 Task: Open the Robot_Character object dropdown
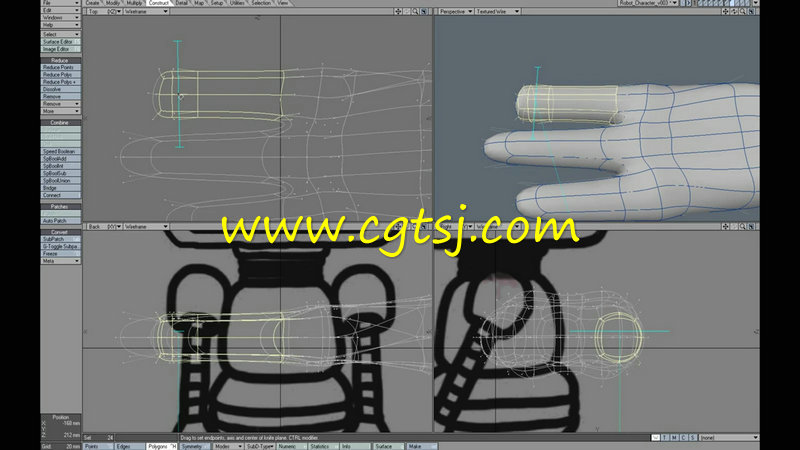(648, 3)
